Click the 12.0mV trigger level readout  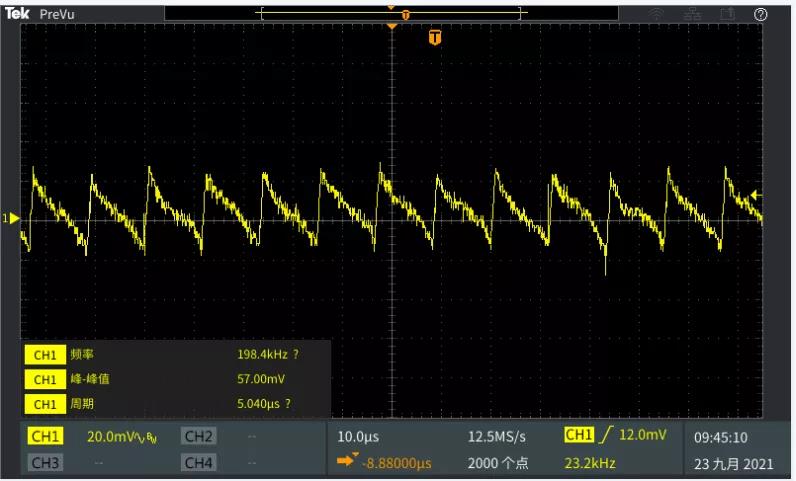click(642, 435)
